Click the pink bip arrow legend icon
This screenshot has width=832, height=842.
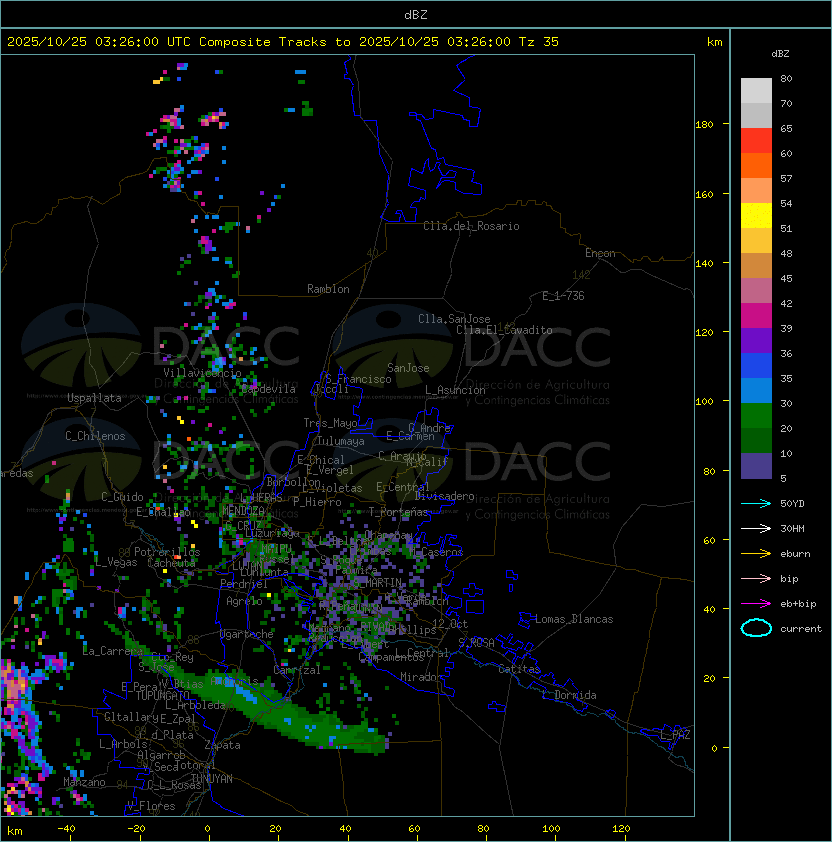756,578
